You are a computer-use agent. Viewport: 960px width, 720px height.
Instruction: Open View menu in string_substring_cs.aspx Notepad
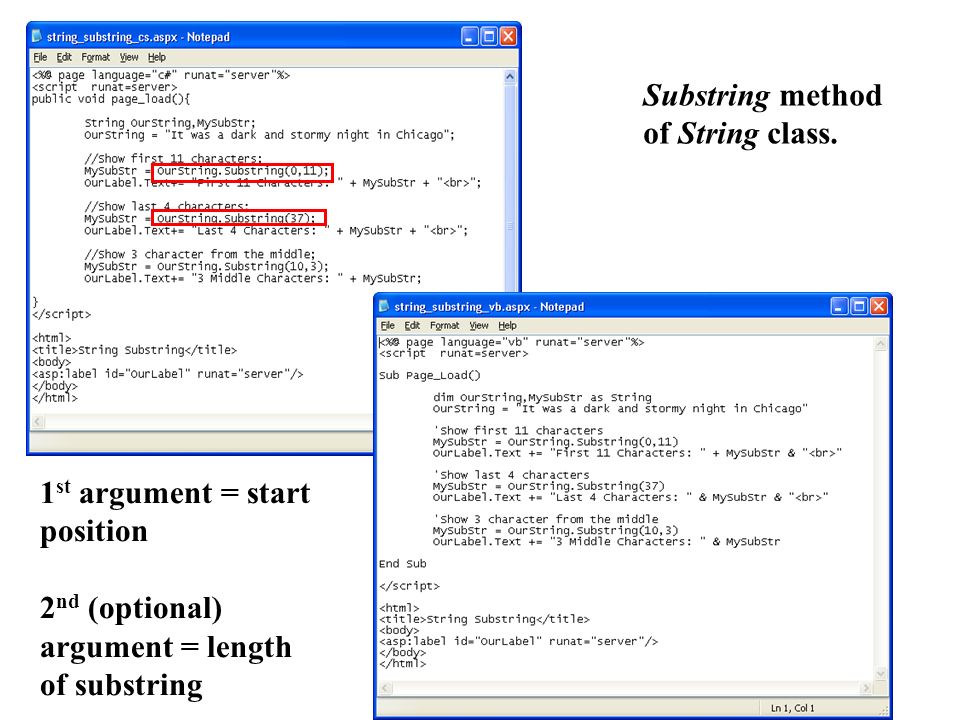coord(129,57)
